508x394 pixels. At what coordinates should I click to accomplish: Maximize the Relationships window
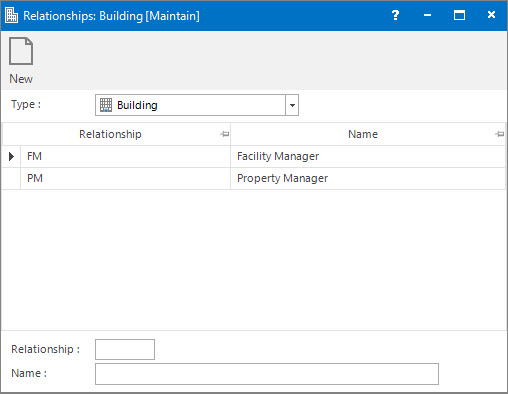pyautogui.click(x=459, y=15)
